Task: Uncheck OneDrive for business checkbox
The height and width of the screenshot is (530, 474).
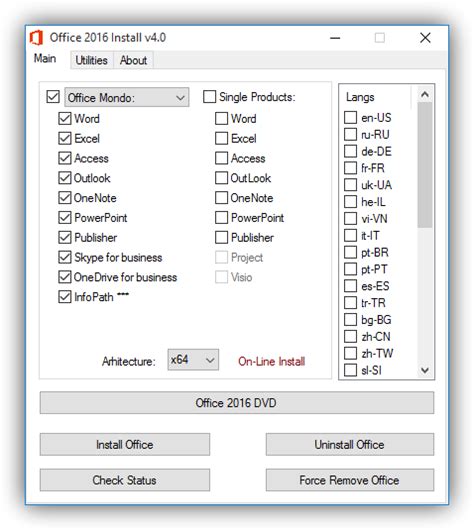Action: pos(65,277)
